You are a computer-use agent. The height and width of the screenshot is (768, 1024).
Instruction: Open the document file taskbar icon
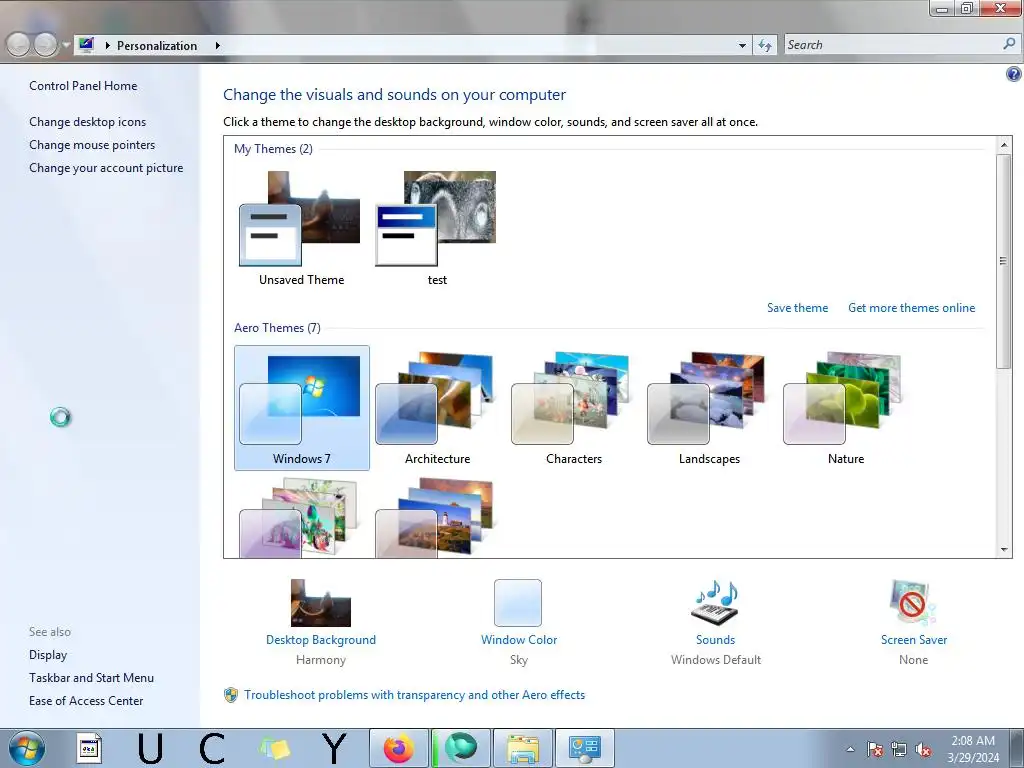click(x=89, y=748)
